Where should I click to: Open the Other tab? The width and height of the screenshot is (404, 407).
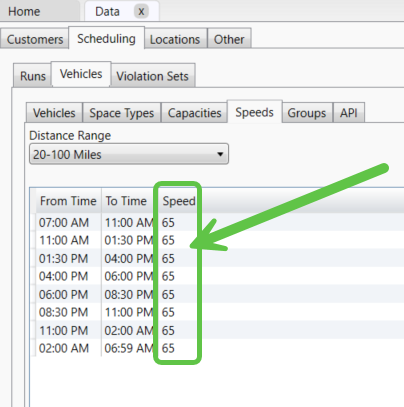[x=229, y=39]
